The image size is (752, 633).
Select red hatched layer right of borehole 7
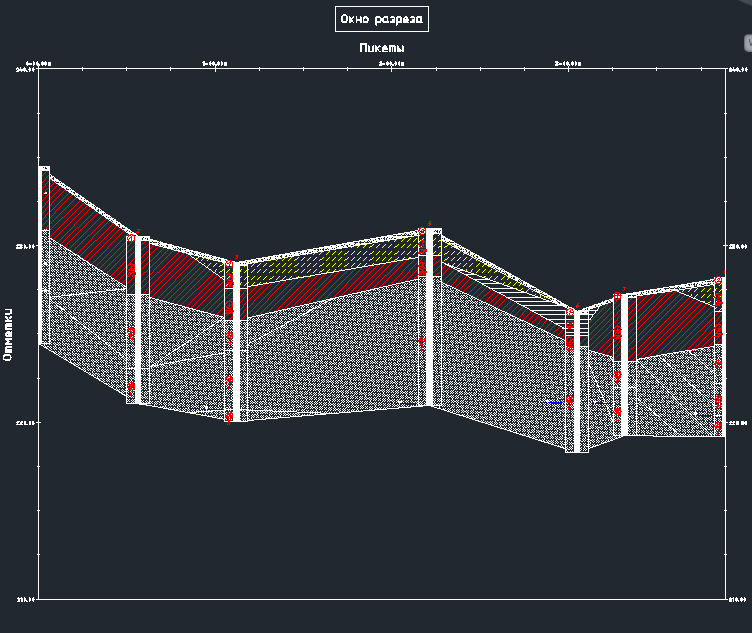click(x=665, y=320)
